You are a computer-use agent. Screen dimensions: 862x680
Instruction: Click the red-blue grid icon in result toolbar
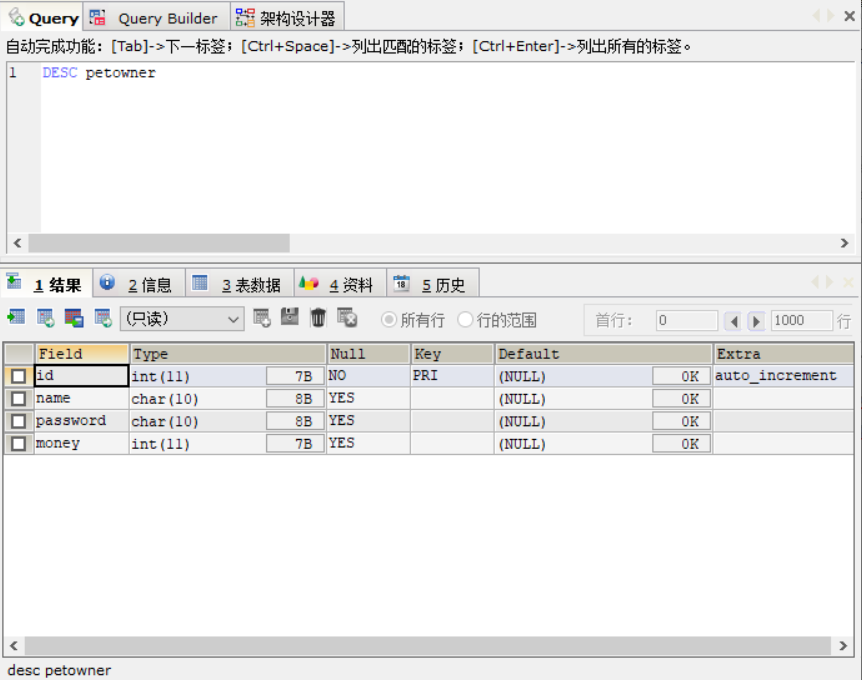[74, 318]
